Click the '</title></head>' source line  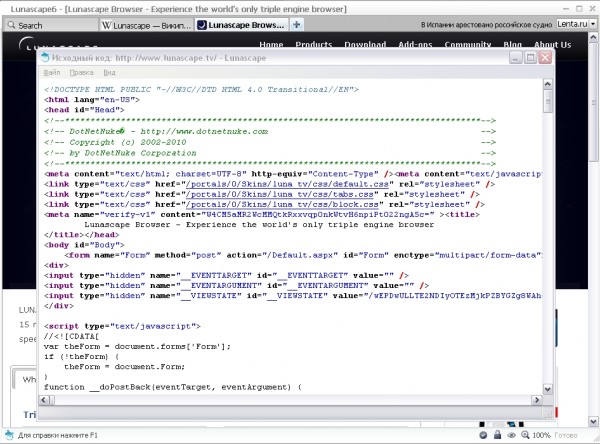(82, 235)
